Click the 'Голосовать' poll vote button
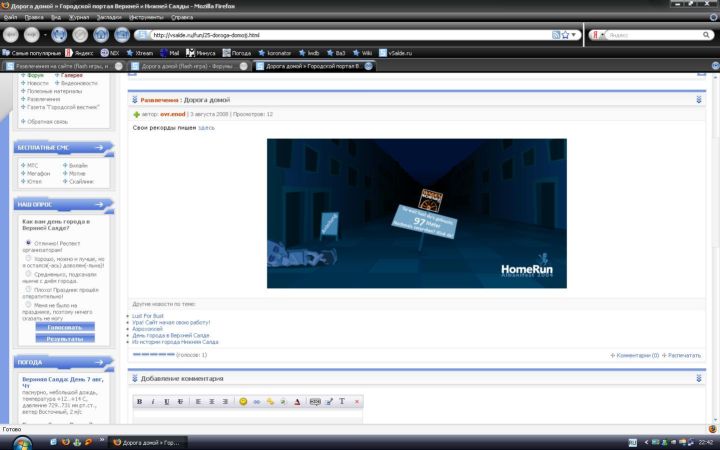 tap(64, 326)
